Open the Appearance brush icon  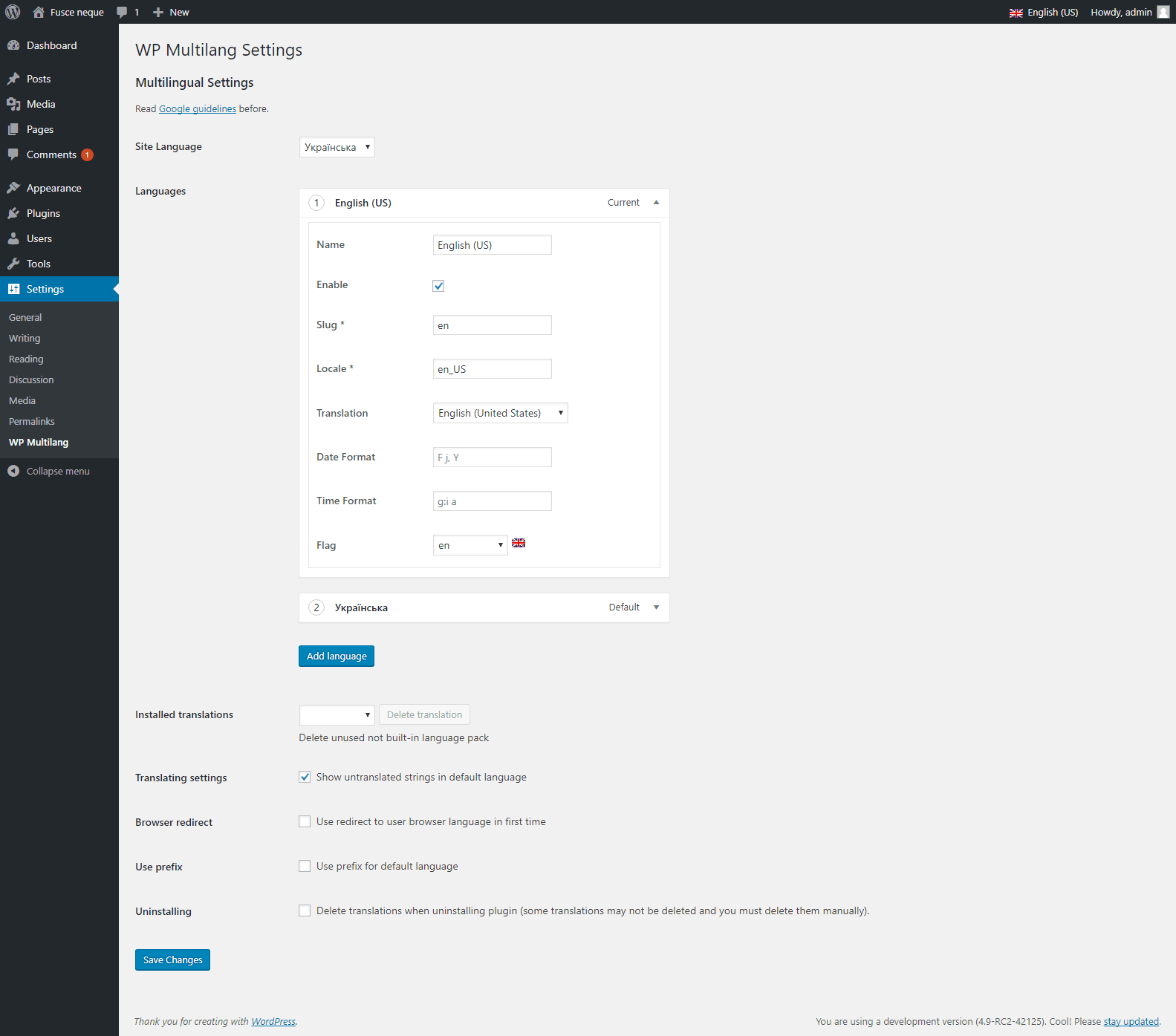(x=13, y=188)
